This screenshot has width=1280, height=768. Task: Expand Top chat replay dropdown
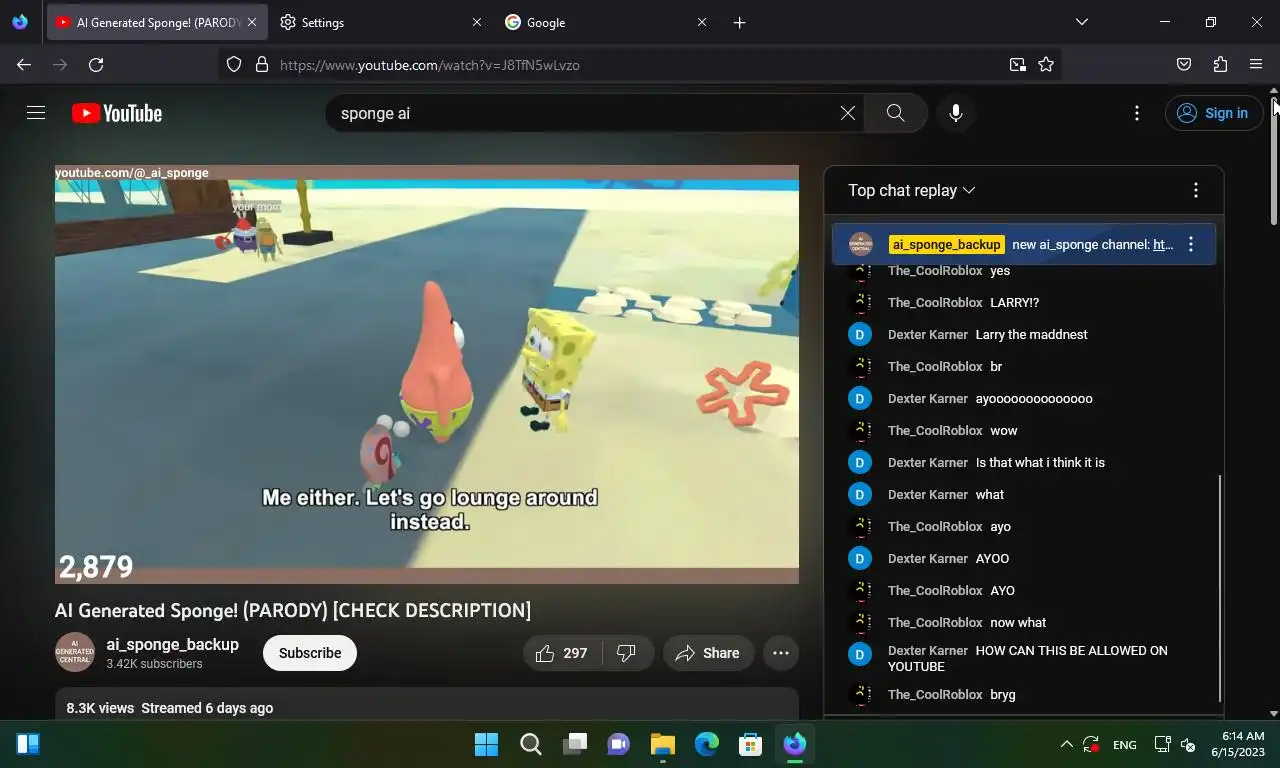pos(911,190)
